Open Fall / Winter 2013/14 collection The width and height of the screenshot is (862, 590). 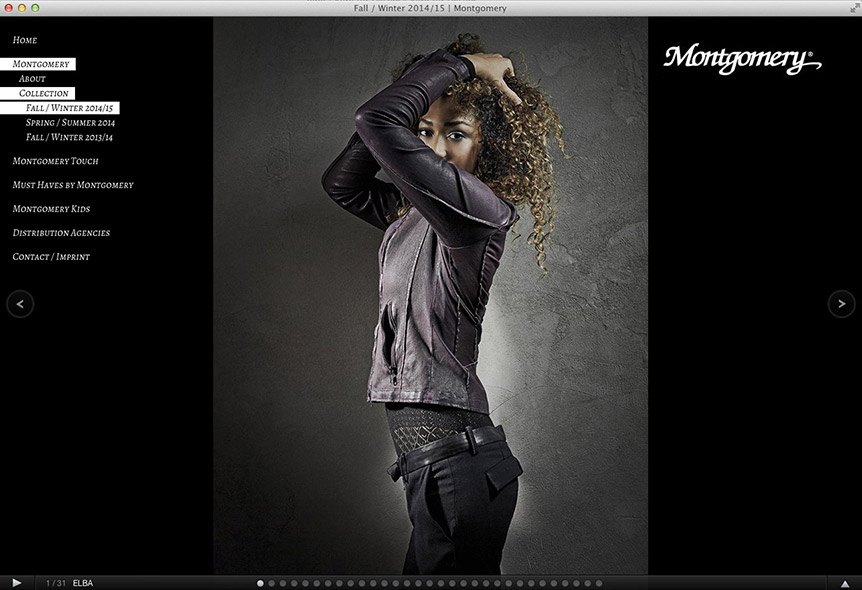click(x=69, y=137)
